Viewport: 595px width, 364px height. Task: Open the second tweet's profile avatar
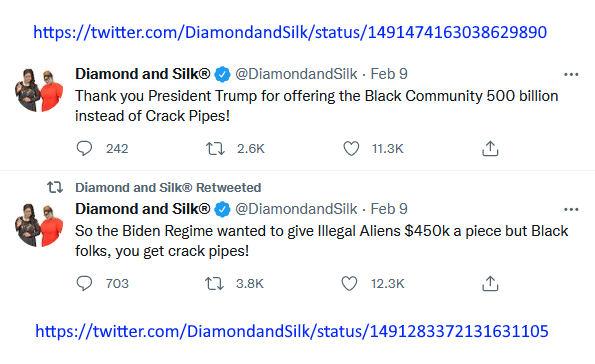pos(39,225)
